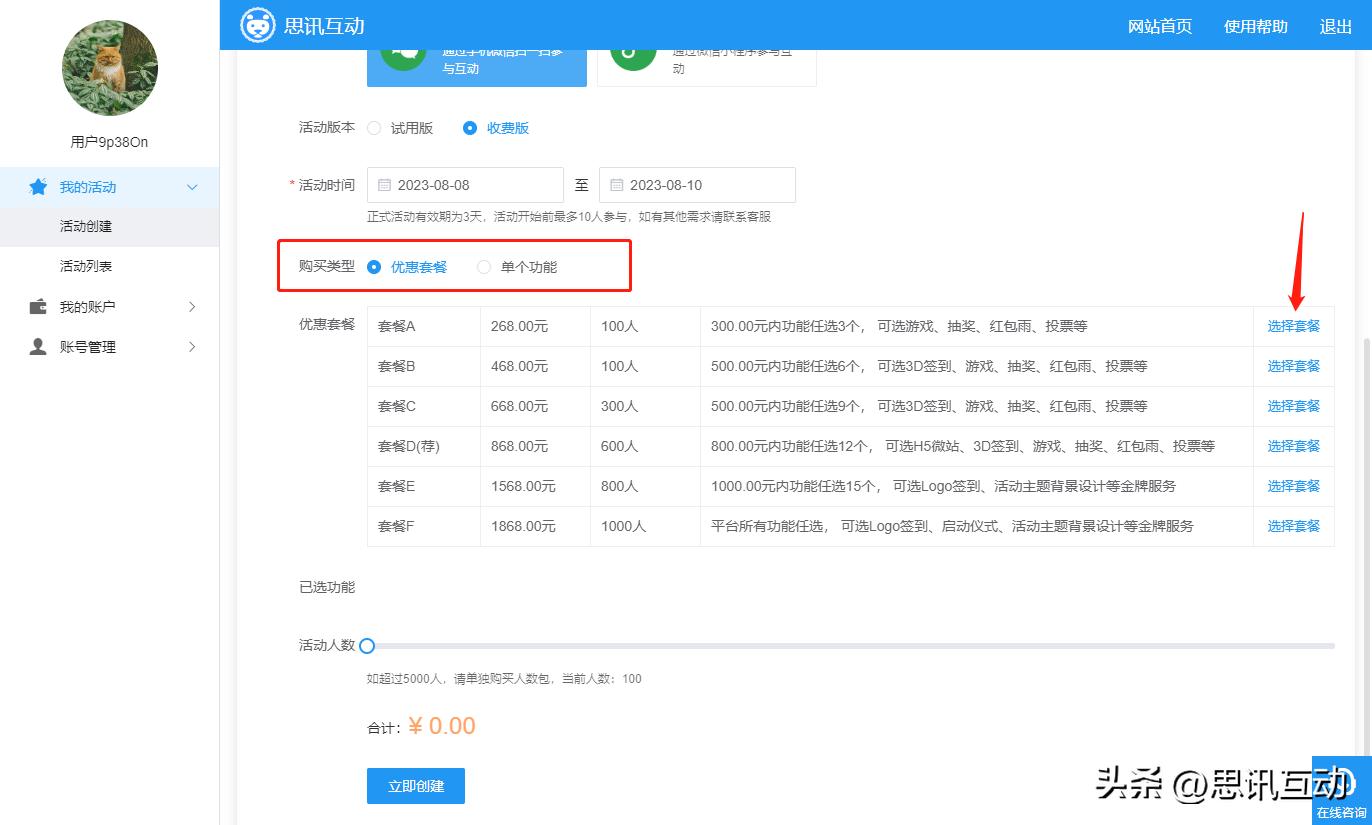The image size is (1372, 825).
Task: Click the 思讯互动 panda logo icon
Action: click(x=258, y=25)
